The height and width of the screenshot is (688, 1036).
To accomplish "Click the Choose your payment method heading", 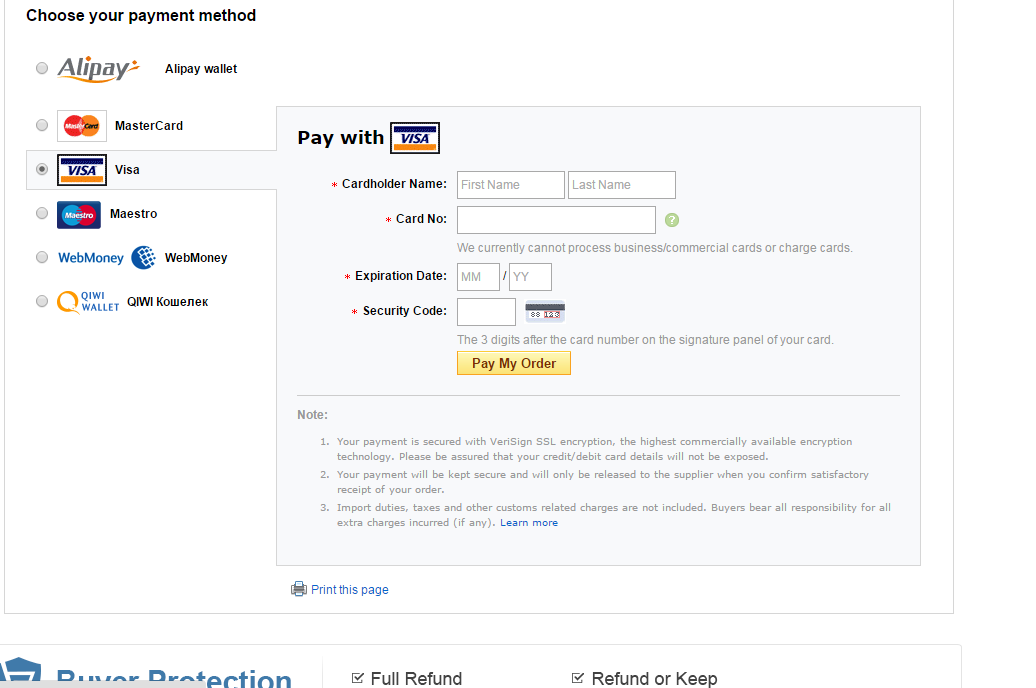I will tap(141, 15).
